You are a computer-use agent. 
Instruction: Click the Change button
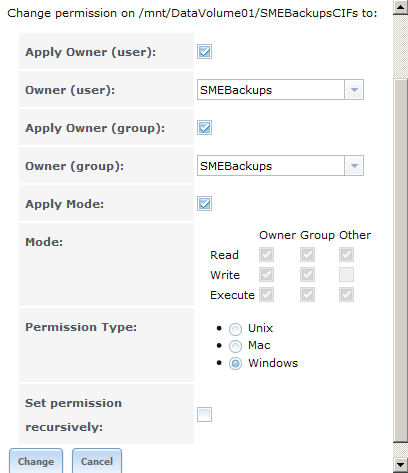36,461
